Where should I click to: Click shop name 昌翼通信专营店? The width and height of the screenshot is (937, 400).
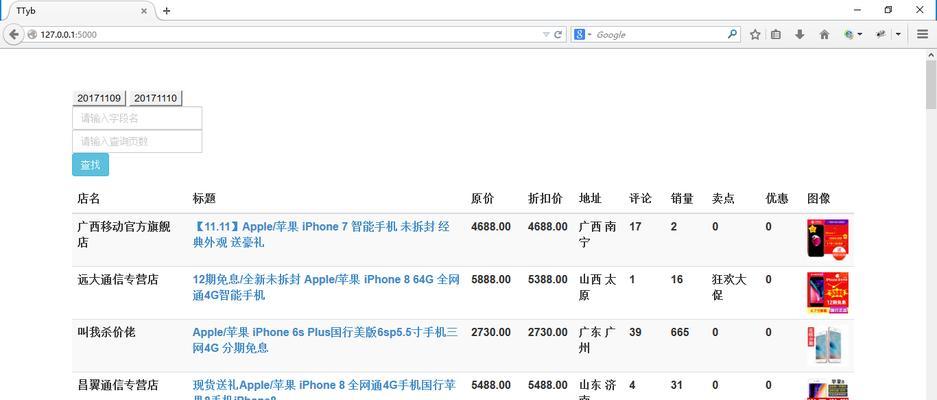point(118,384)
